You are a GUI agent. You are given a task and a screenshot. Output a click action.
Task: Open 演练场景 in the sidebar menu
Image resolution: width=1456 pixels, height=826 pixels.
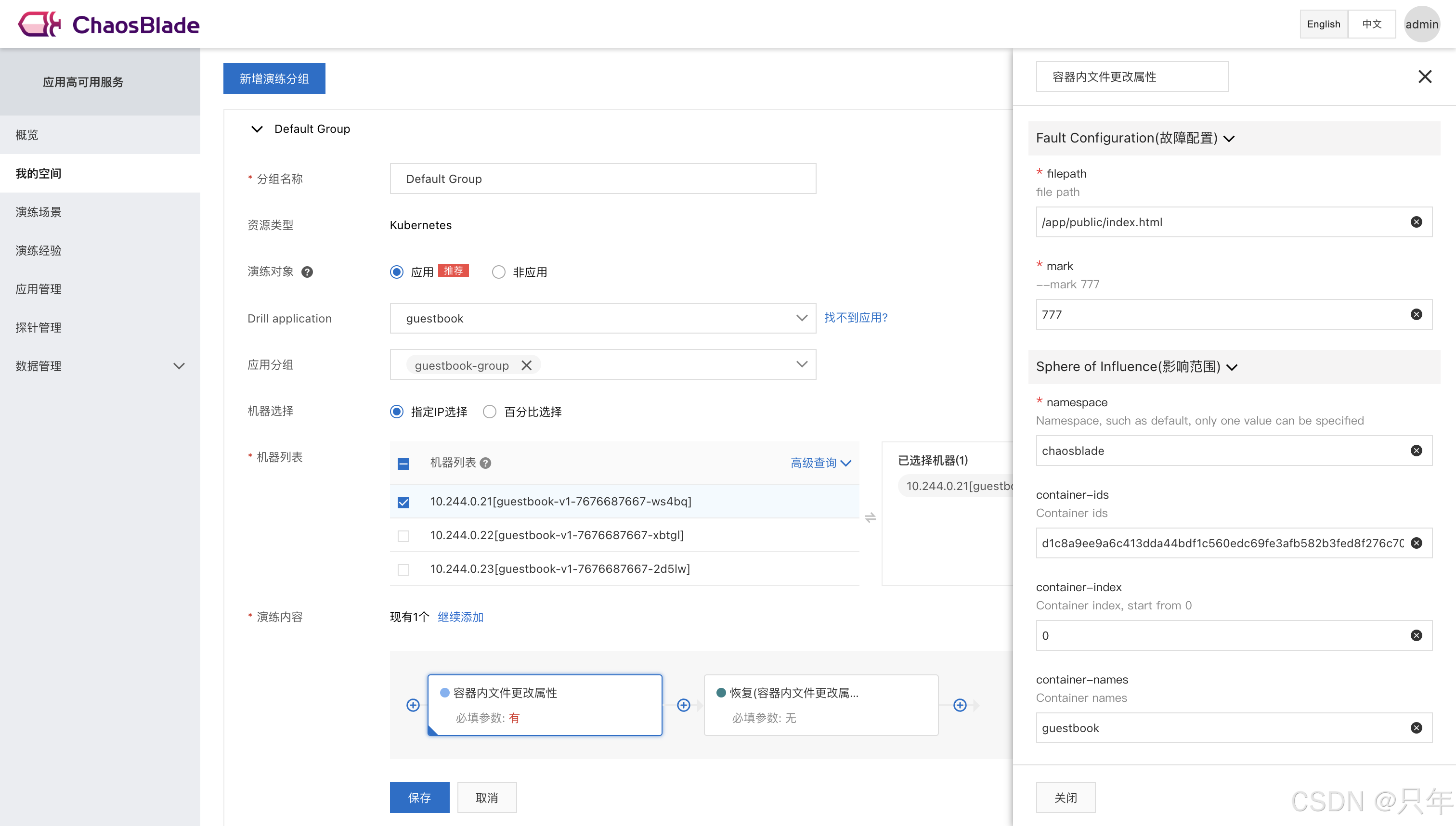[39, 212]
